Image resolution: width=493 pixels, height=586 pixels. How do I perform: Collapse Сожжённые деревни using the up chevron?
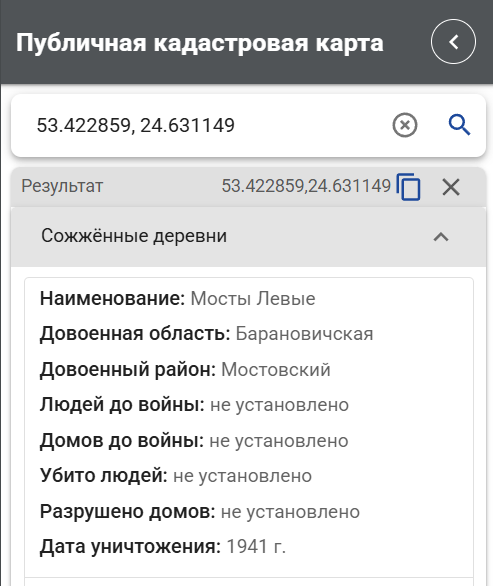click(441, 237)
